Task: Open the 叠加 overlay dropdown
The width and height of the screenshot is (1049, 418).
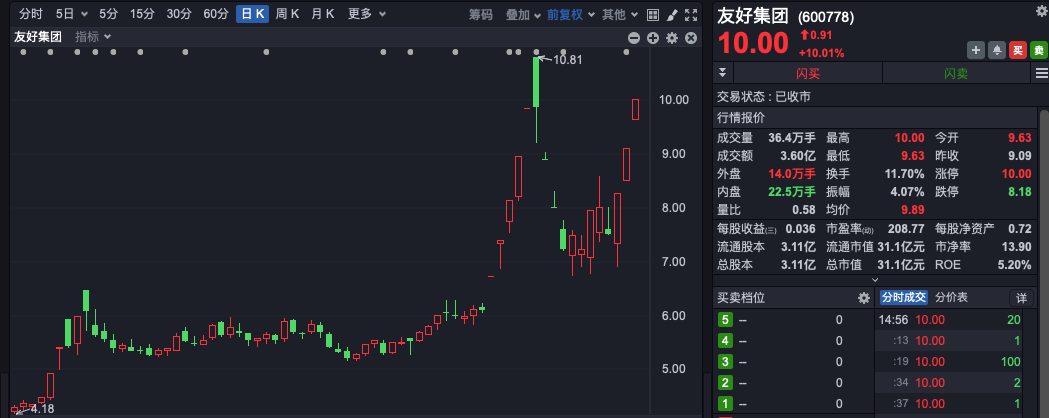Action: pyautogui.click(x=523, y=14)
